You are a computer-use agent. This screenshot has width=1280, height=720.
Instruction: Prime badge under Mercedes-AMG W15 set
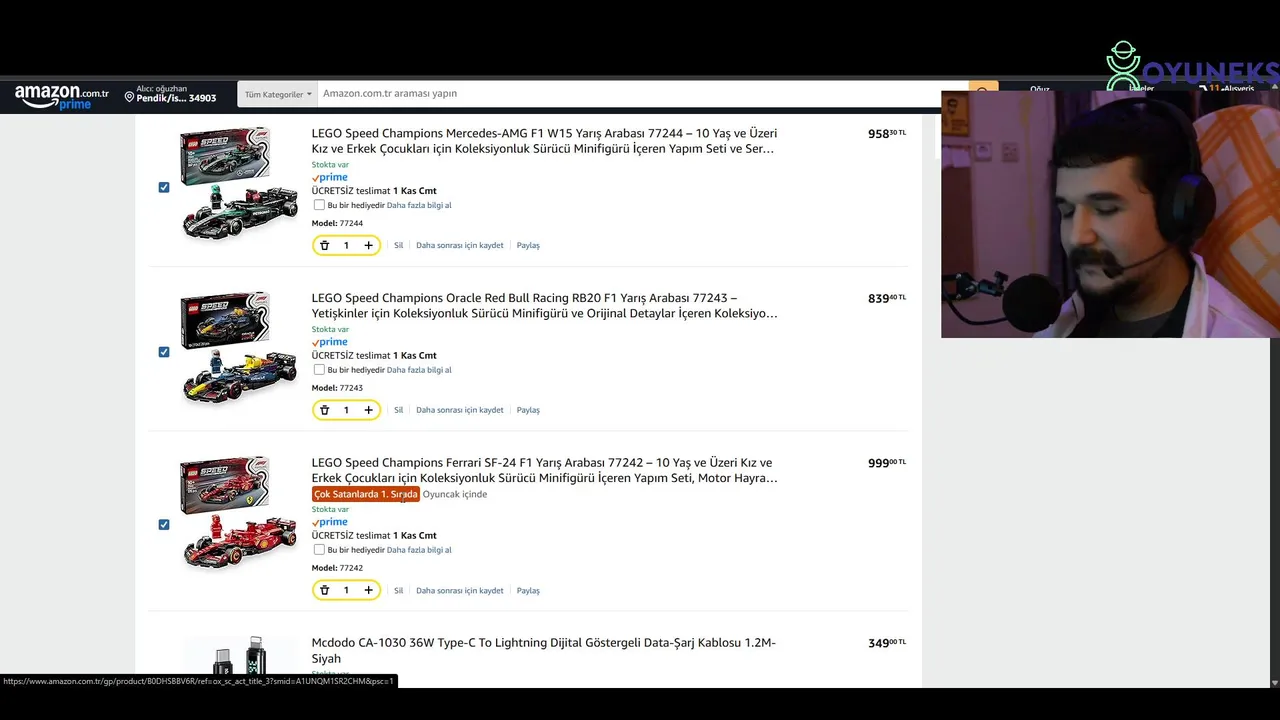329,177
